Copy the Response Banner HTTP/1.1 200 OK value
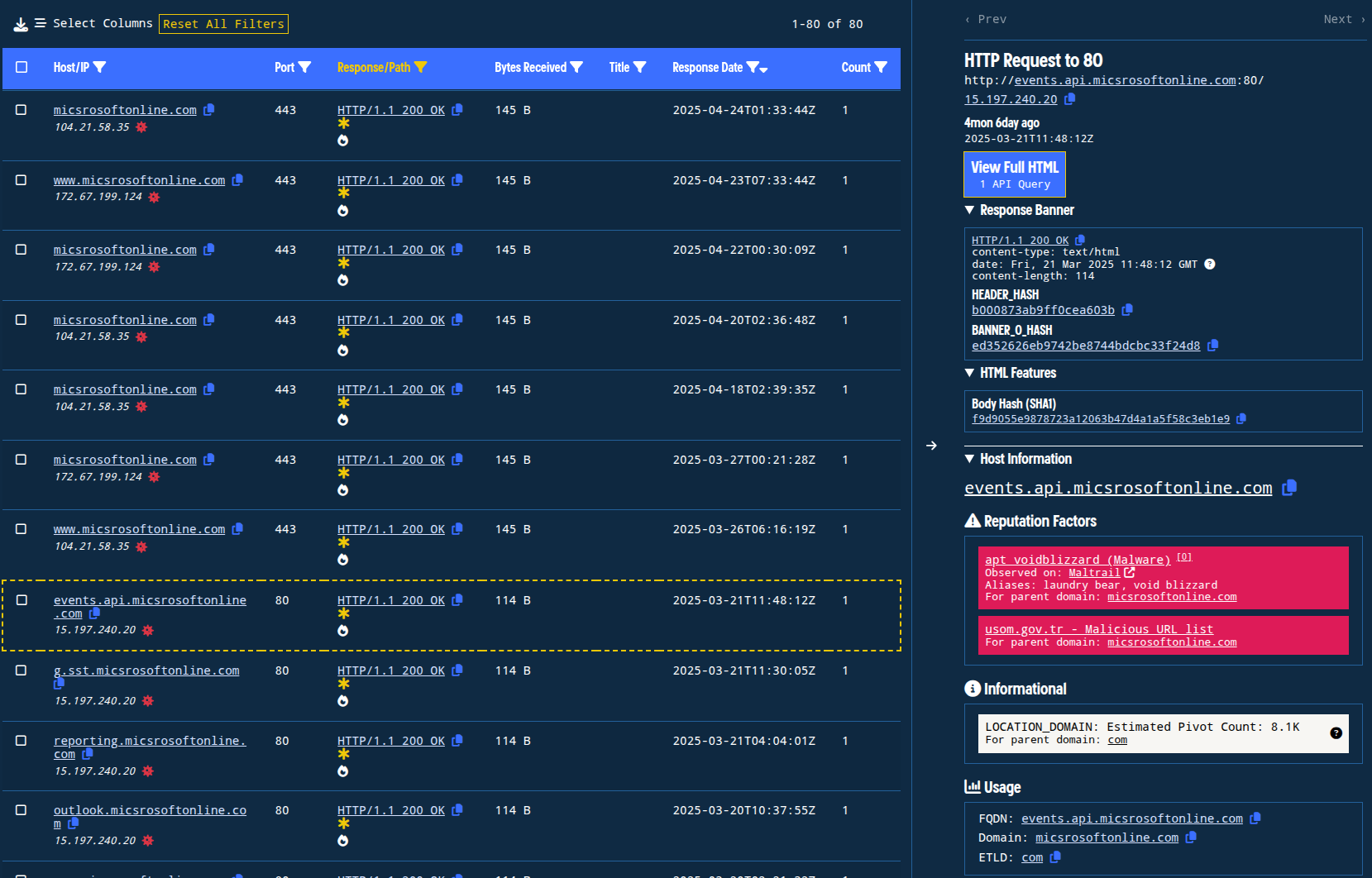The image size is (1372, 878). pyautogui.click(x=1080, y=241)
